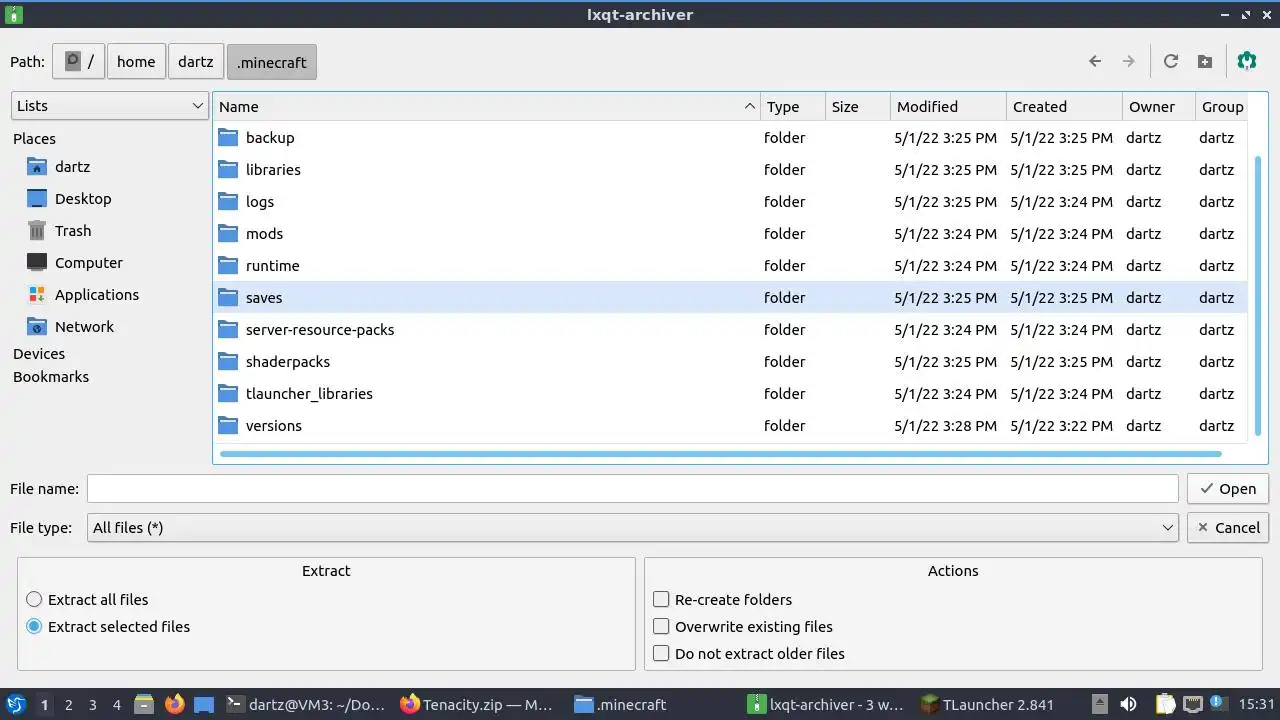The width and height of the screenshot is (1280, 720).
Task: Select Computer in Places
Action: 89,263
